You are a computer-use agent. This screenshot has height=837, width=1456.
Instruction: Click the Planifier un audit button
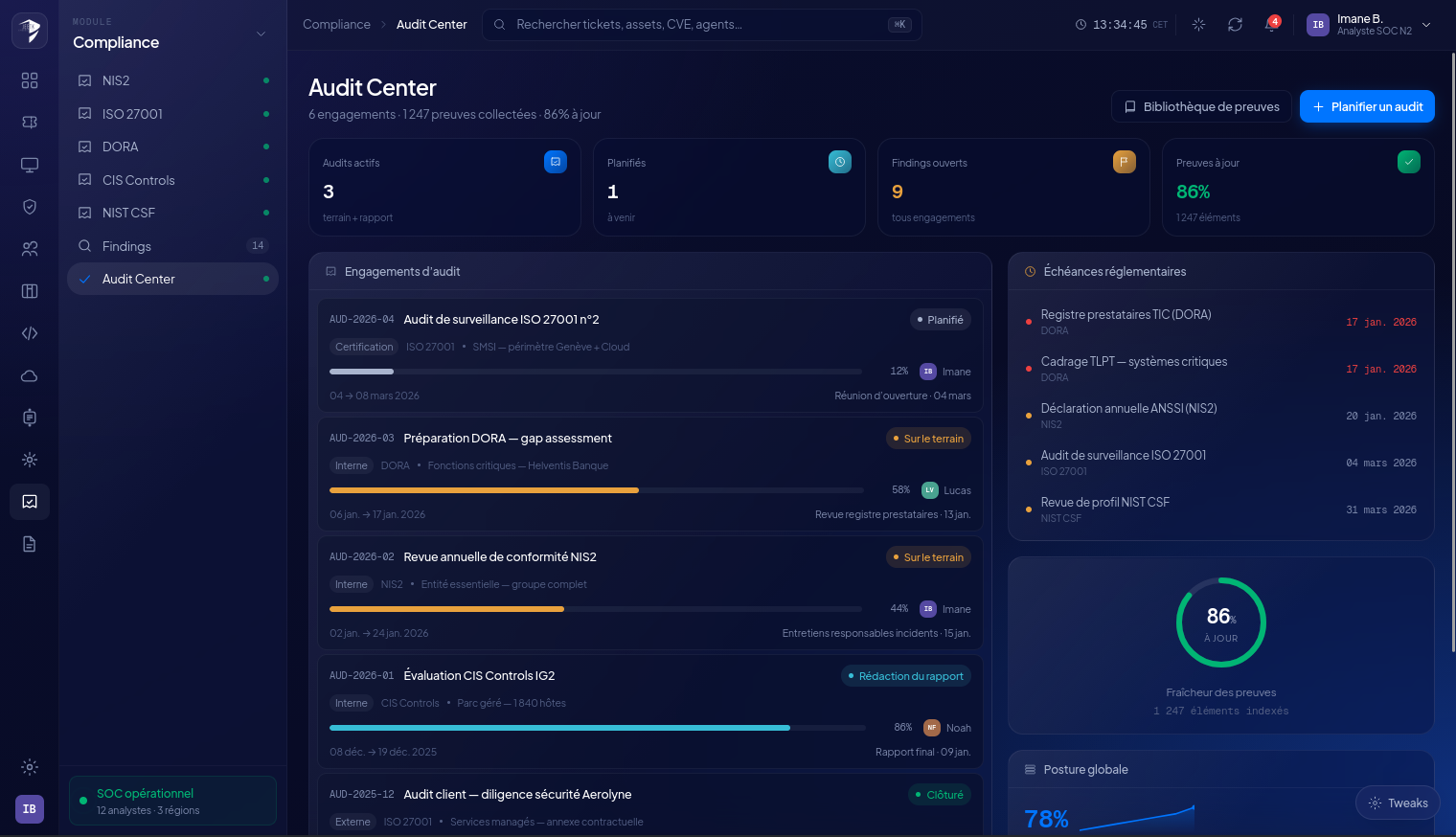click(x=1367, y=106)
